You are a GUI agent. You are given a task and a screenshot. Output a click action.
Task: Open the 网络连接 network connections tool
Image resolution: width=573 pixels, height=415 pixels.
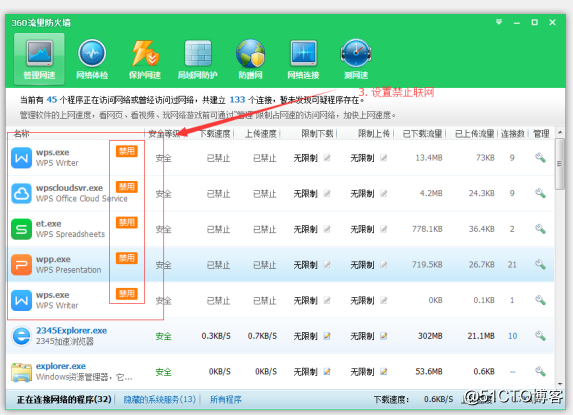tap(303, 59)
